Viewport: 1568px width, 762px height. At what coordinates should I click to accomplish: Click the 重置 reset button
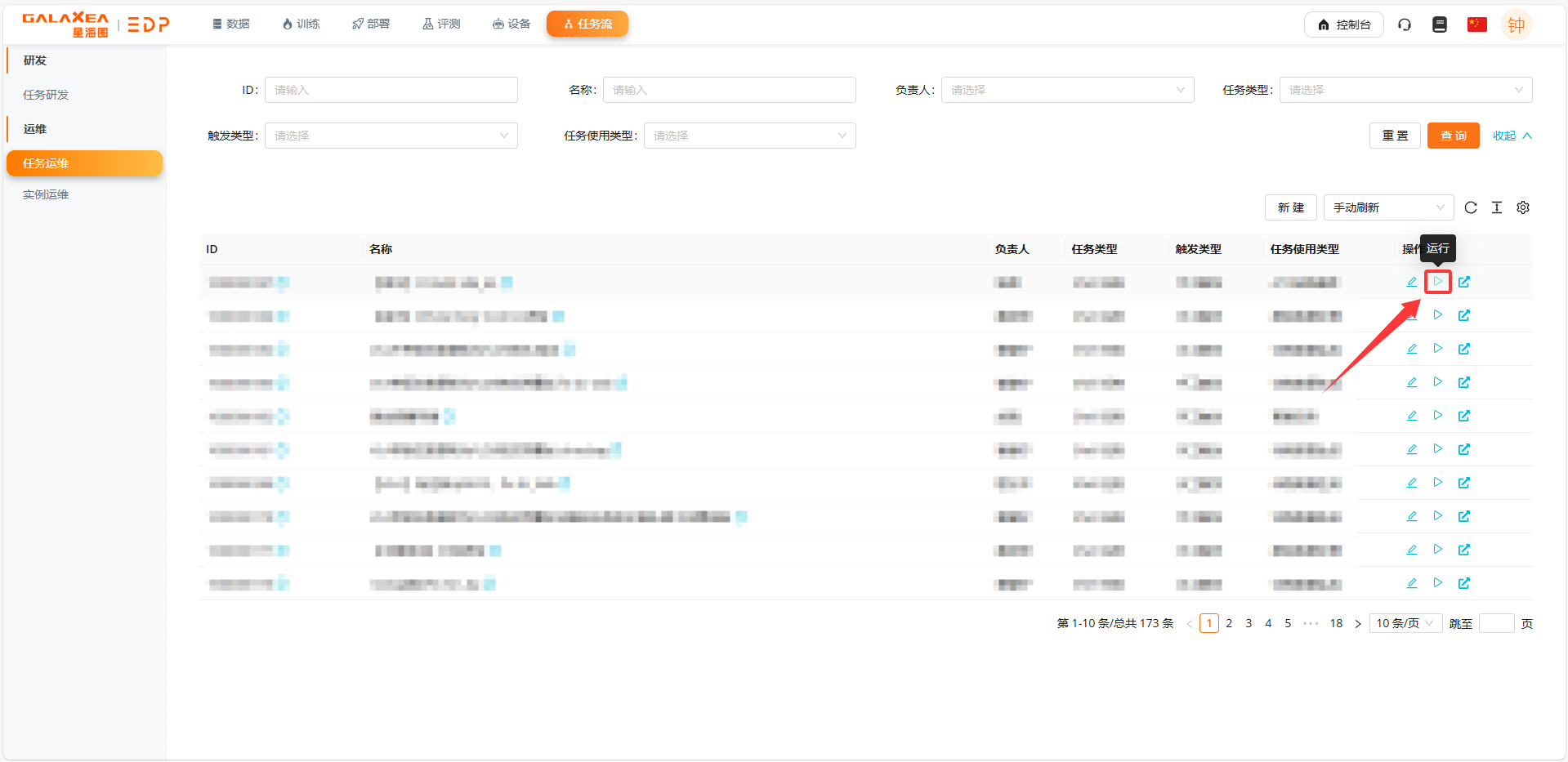(x=1395, y=135)
